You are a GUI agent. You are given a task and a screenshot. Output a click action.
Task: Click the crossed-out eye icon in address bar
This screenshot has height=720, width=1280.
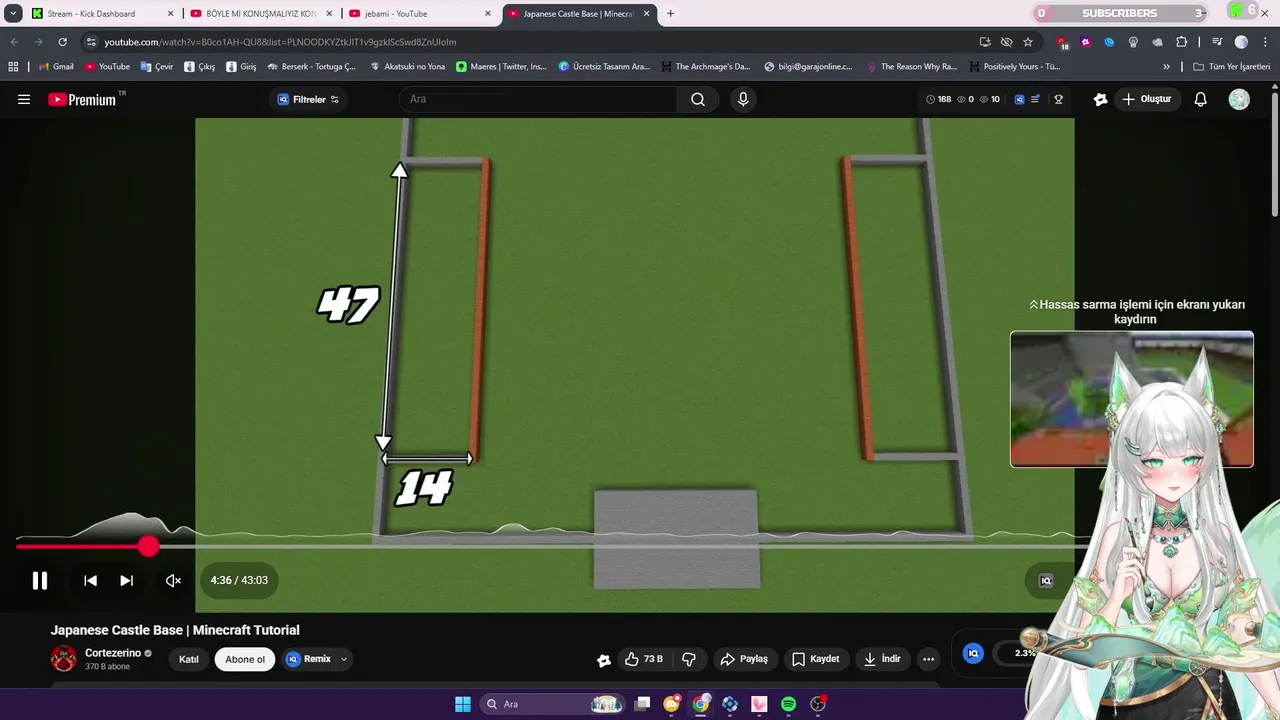(1007, 42)
